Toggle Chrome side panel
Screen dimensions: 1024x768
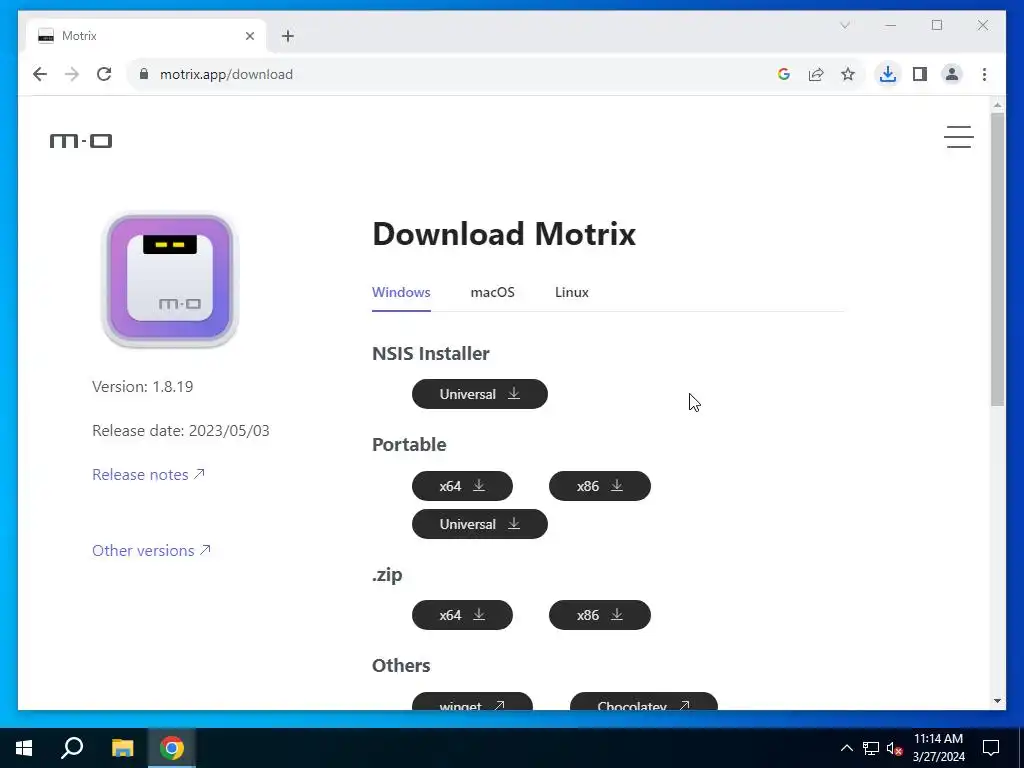[920, 74]
